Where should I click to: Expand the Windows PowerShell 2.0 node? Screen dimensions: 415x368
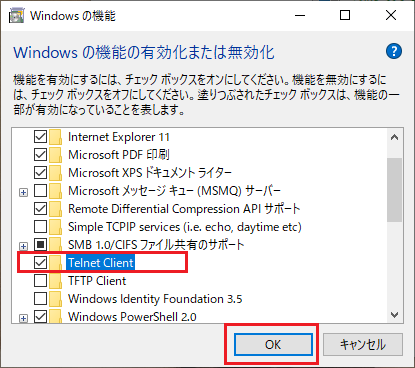[x=23, y=319]
